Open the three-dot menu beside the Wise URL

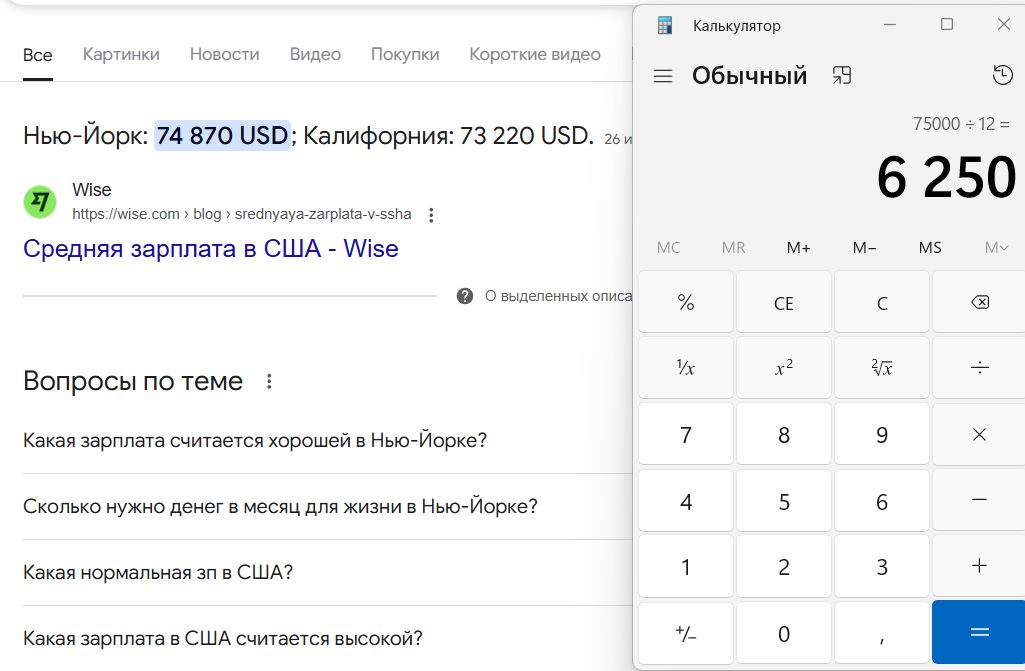point(431,215)
